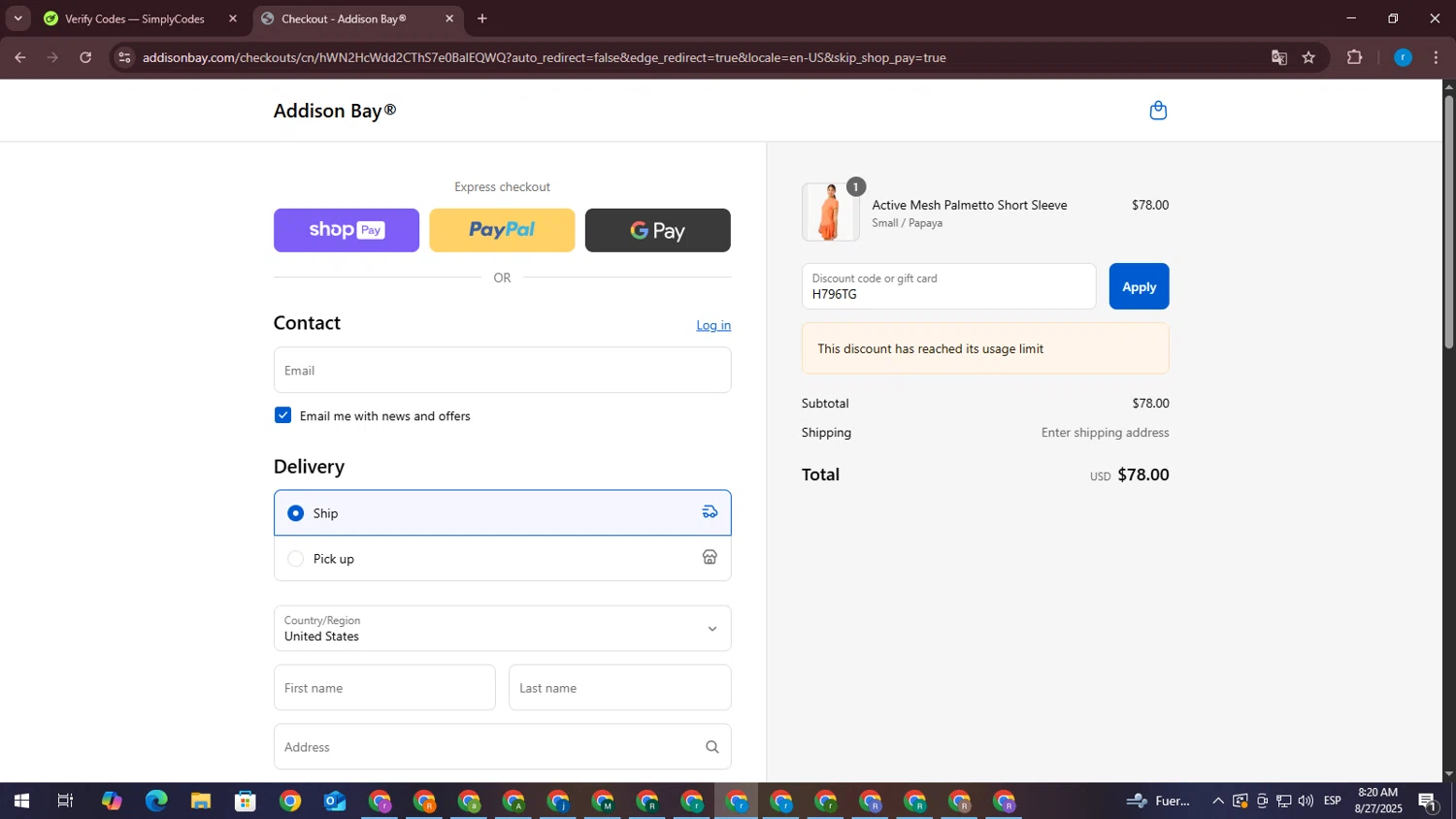1456x819 pixels.
Task: Pay with the Shop Pay button
Action: (347, 230)
